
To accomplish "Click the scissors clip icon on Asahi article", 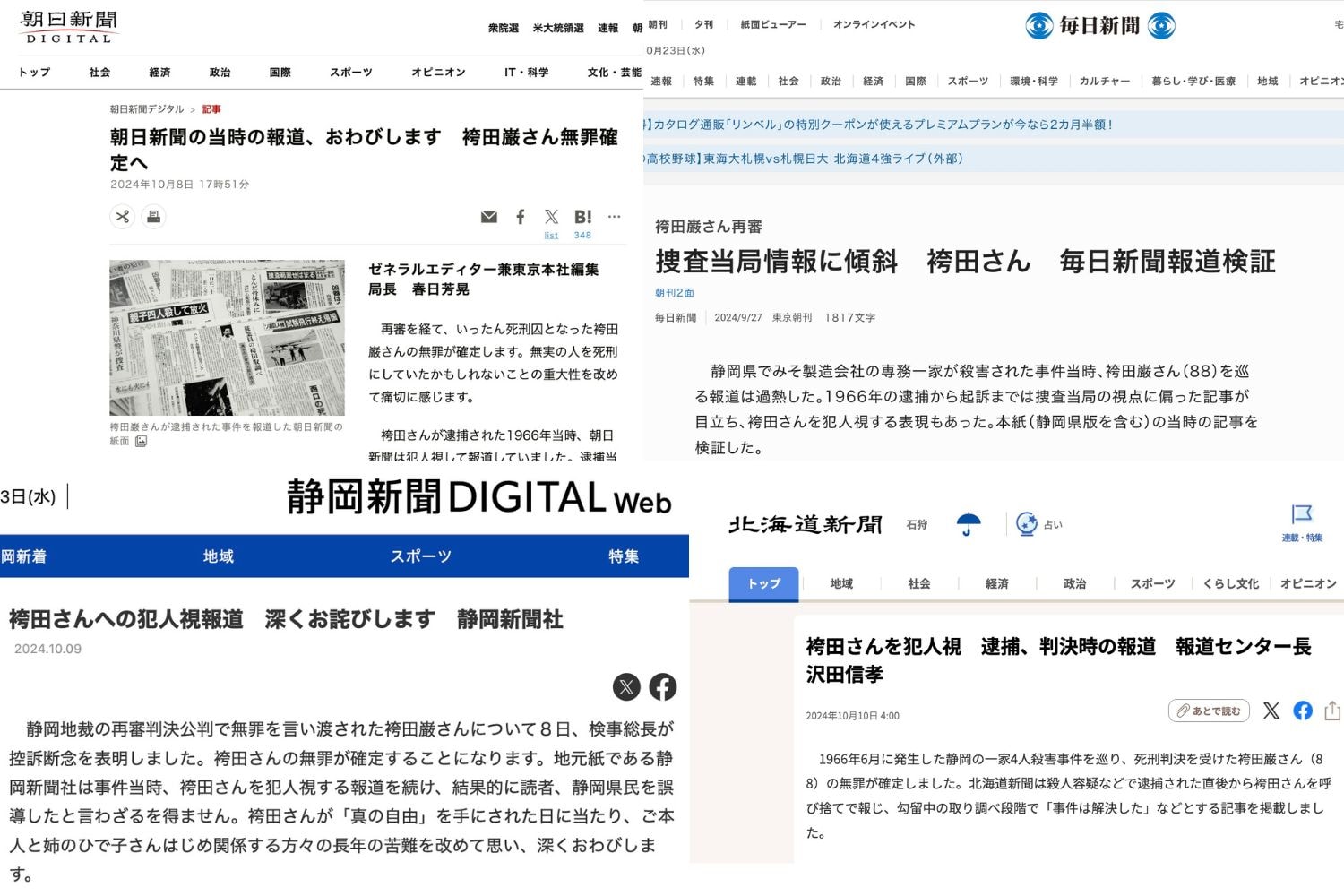I will pyautogui.click(x=123, y=217).
